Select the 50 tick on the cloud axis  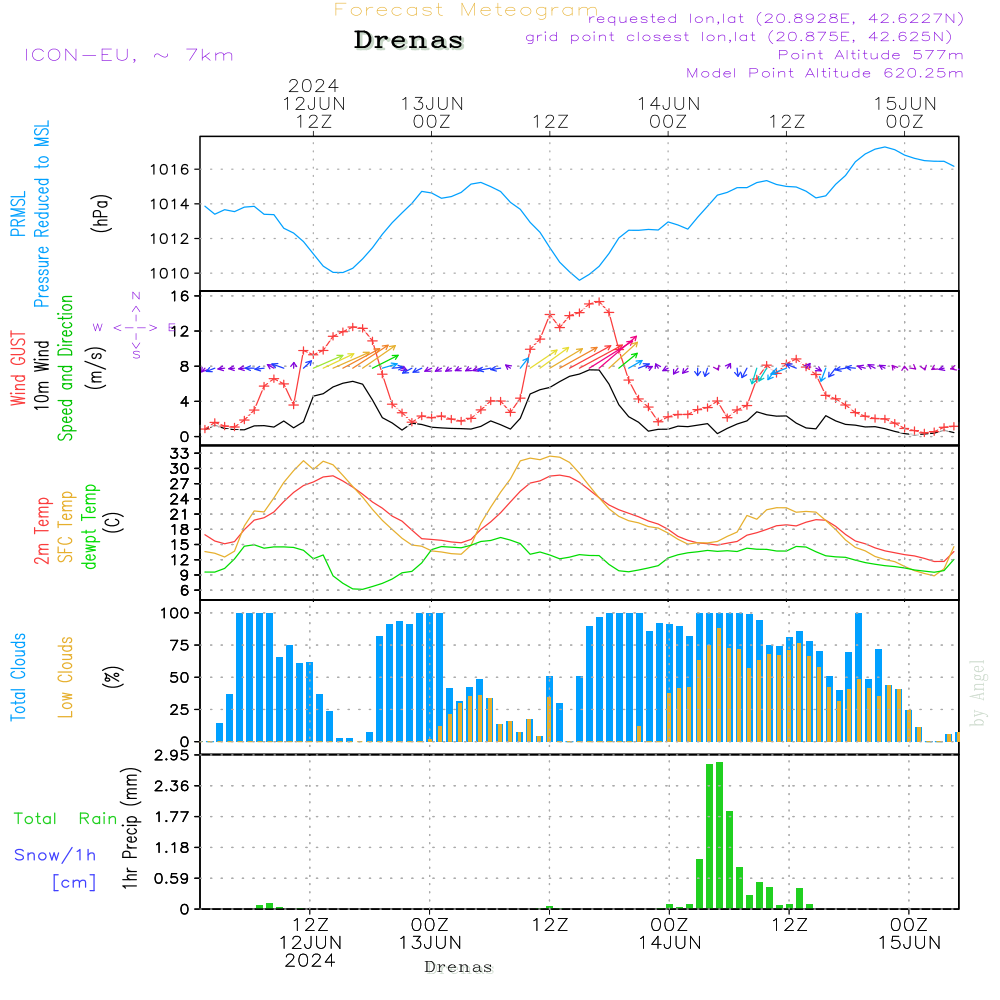pos(180,678)
